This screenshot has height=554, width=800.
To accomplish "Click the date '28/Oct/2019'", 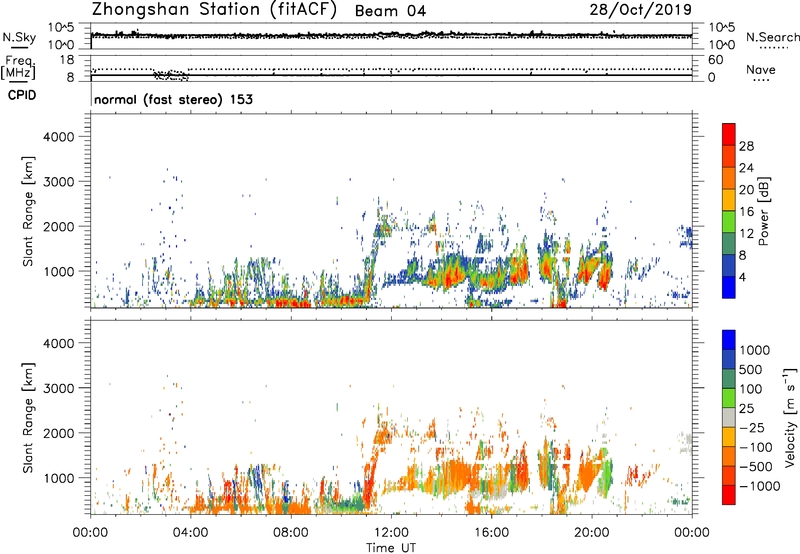I will tap(641, 9).
